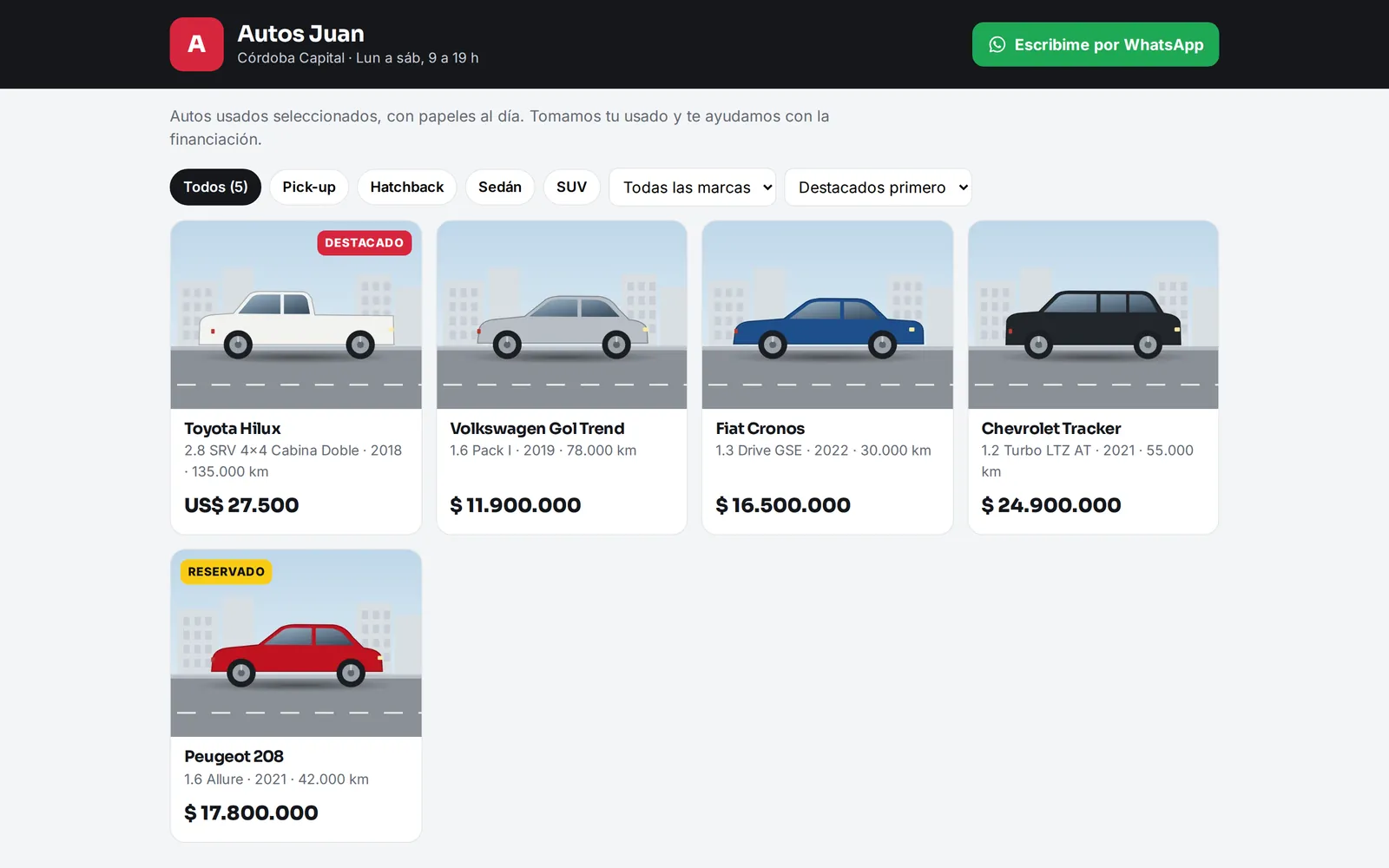Open the Peugeot 208 car photo
The image size is (1389, 868).
pyautogui.click(x=296, y=643)
